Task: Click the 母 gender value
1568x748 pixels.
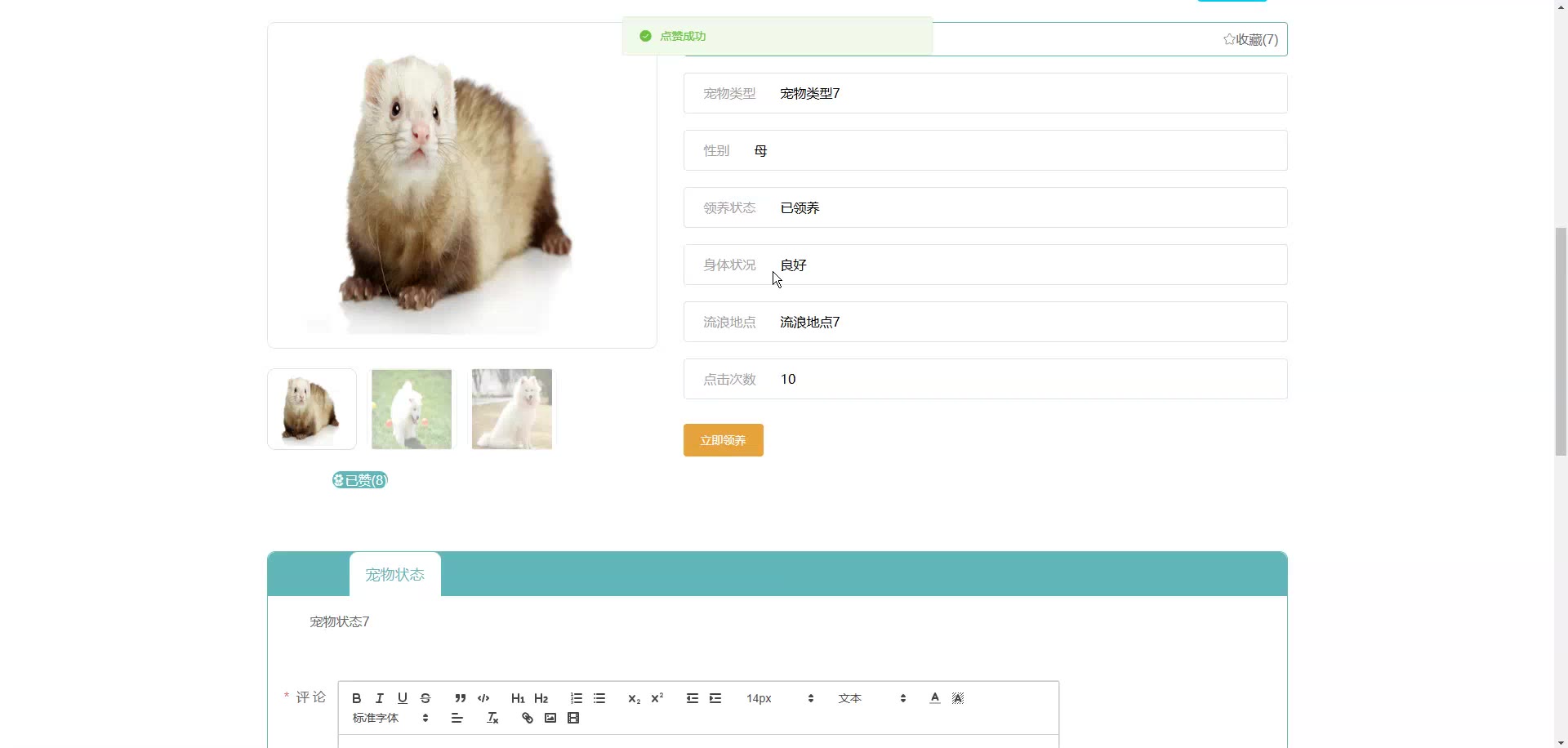Action: pos(761,151)
